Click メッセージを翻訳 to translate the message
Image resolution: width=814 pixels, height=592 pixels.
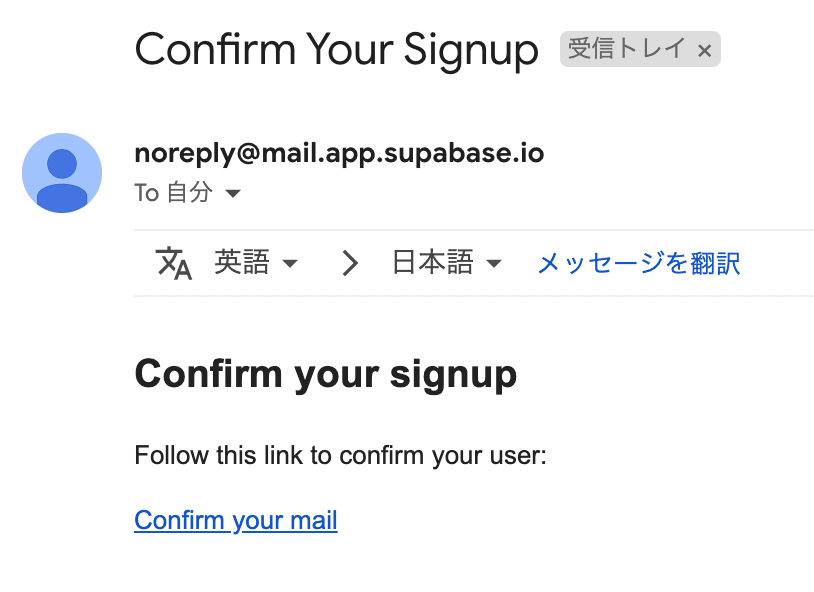pos(639,263)
